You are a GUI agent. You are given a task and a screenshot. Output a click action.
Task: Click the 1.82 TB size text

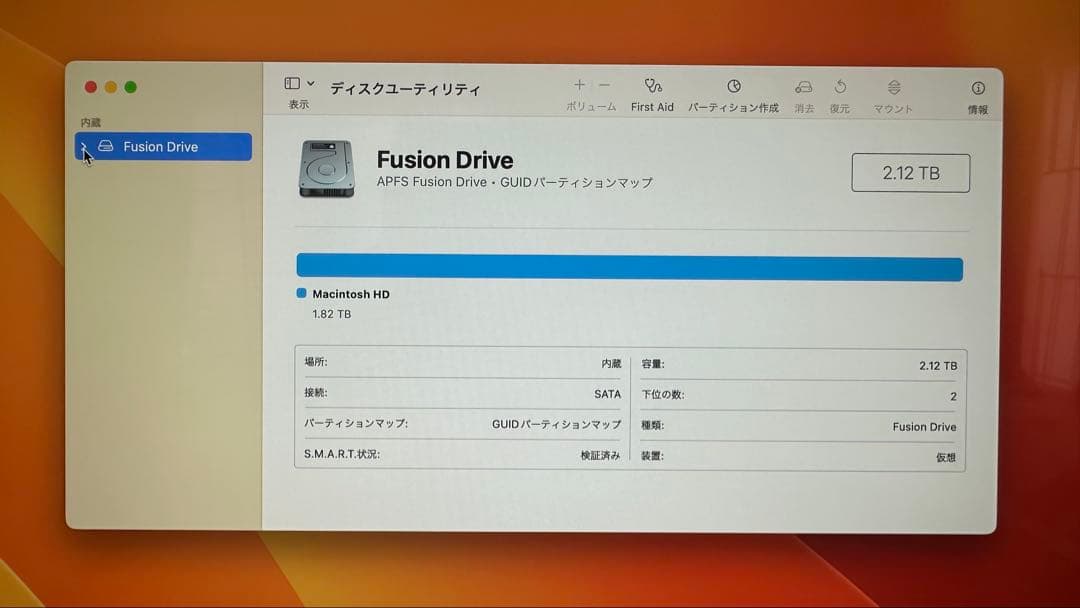pyautogui.click(x=331, y=314)
